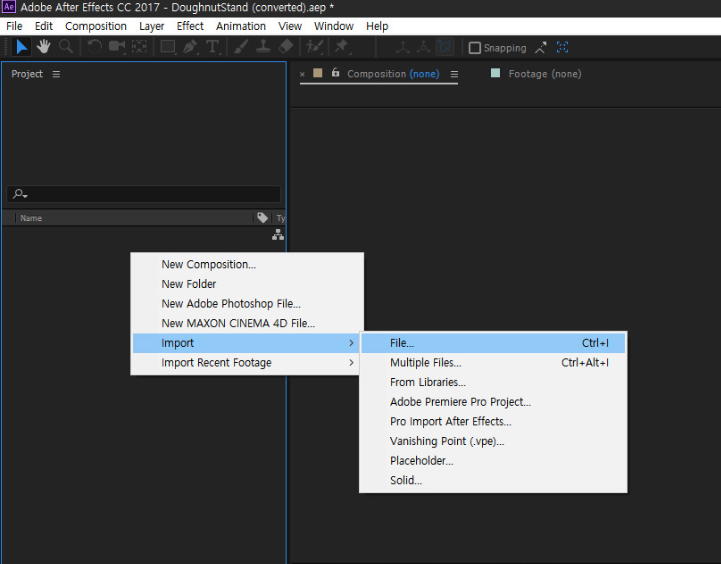Expand the Import Recent Footage submenu arrow
The height and width of the screenshot is (564, 721).
[x=351, y=363]
